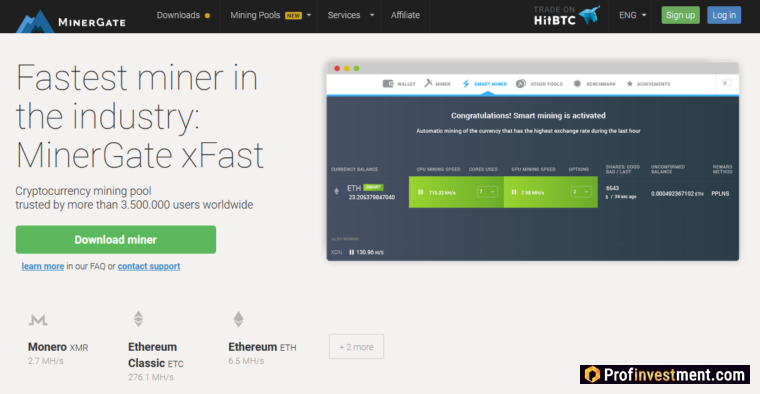Click the unconfirmed balance 0.000492367102 ETH
The image size is (760, 394).
(x=677, y=193)
